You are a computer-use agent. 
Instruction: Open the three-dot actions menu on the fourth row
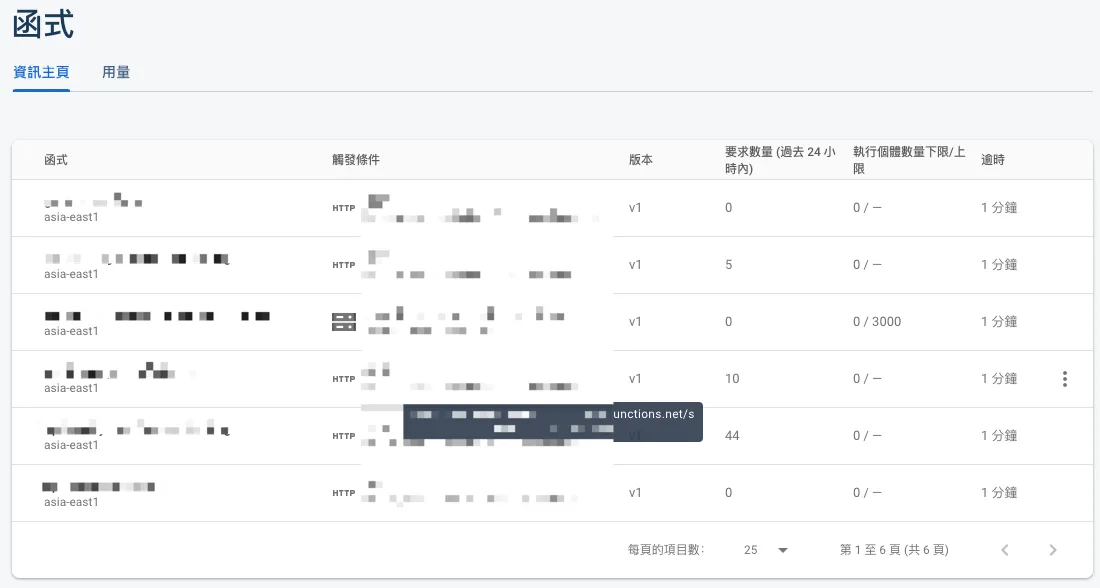pyautogui.click(x=1064, y=379)
